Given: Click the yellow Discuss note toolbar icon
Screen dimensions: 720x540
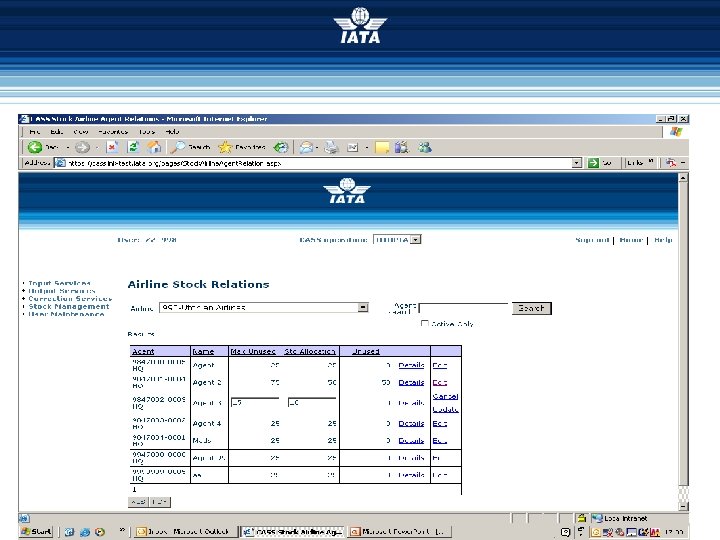Looking at the screenshot, I should coord(382,147).
